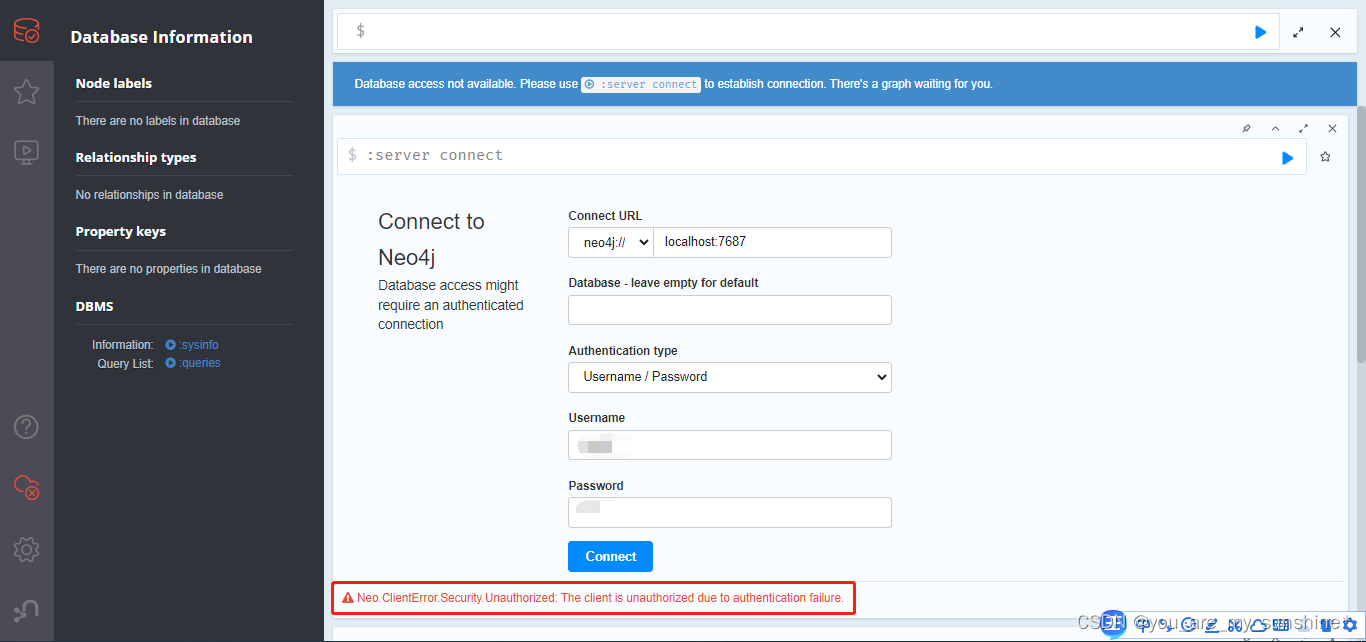The height and width of the screenshot is (642, 1366).
Task: Close the :server connect frame
Action: (x=1332, y=128)
